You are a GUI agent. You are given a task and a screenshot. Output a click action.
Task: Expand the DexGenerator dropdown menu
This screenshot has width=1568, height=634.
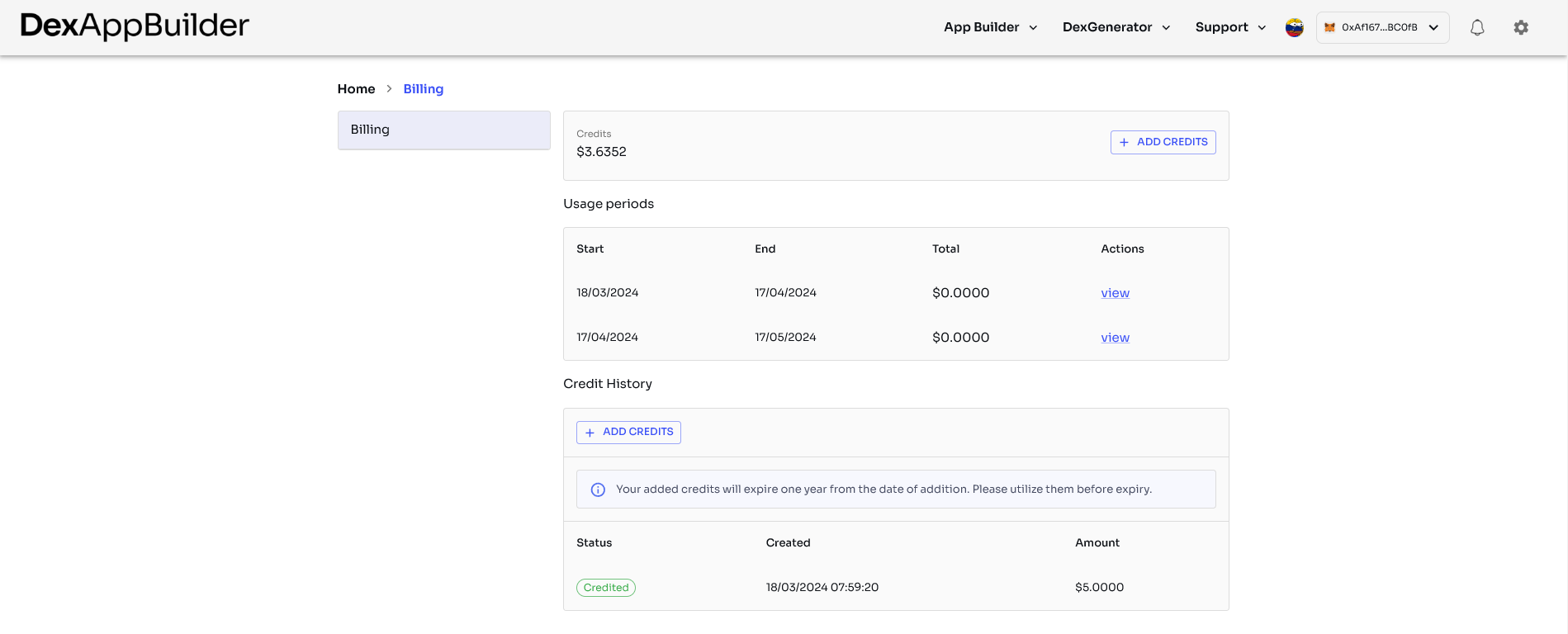click(x=1116, y=27)
